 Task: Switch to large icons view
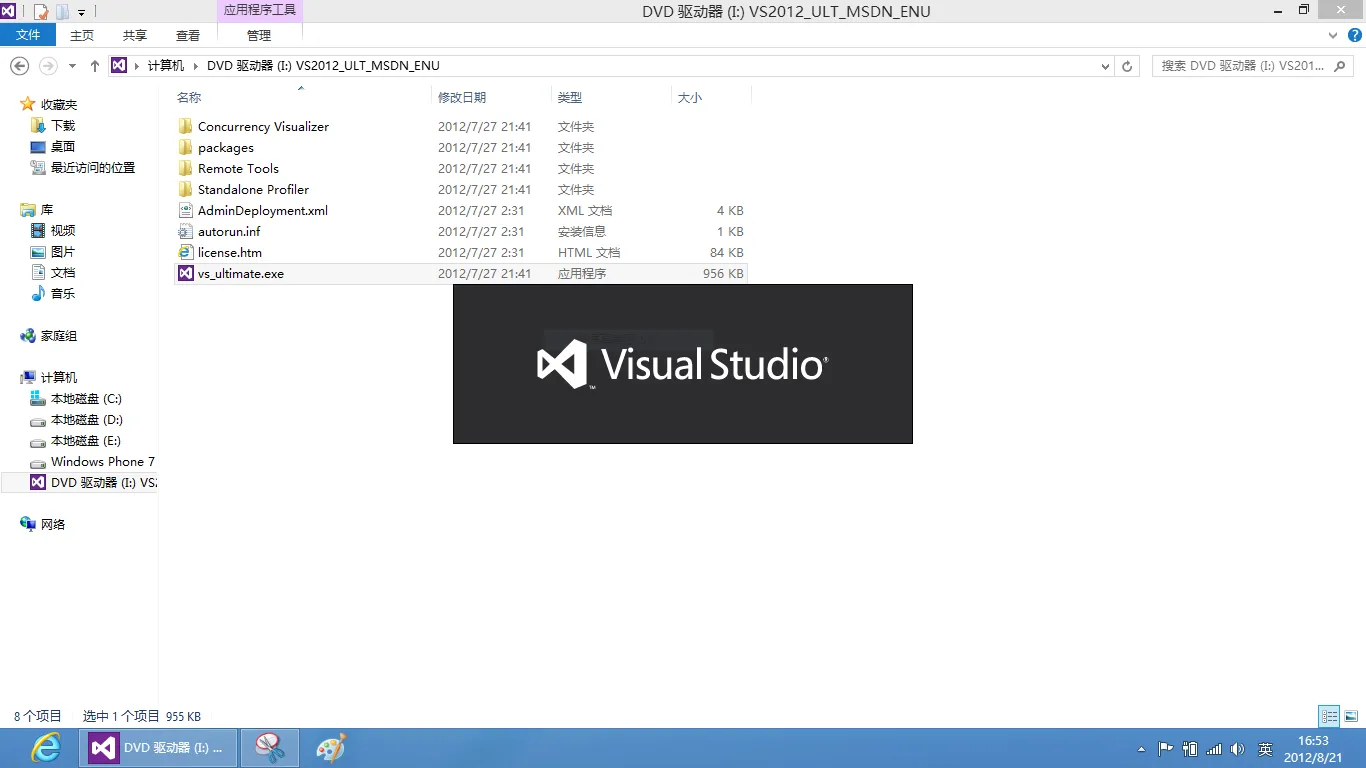pos(1351,716)
